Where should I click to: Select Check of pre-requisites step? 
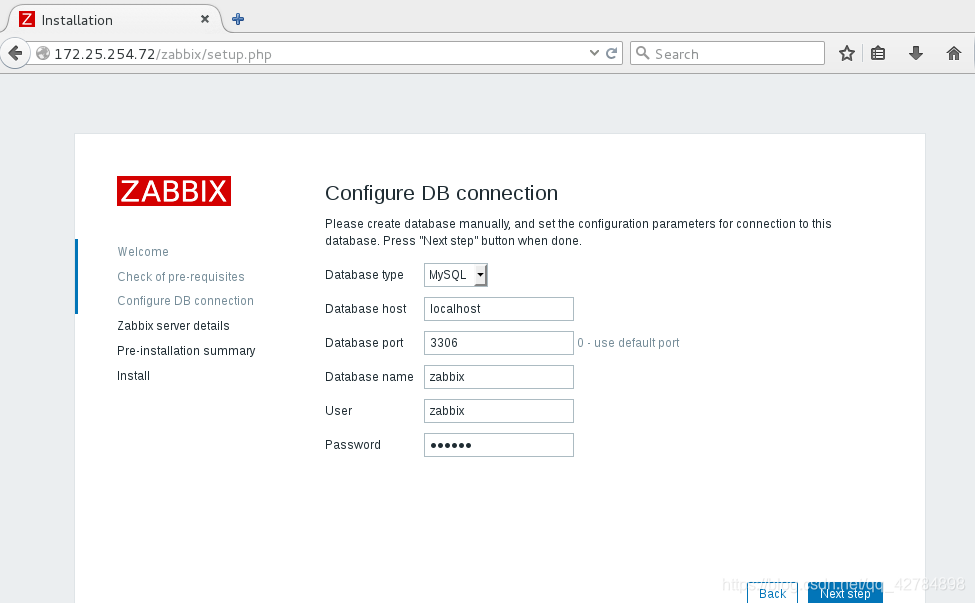[x=181, y=277]
